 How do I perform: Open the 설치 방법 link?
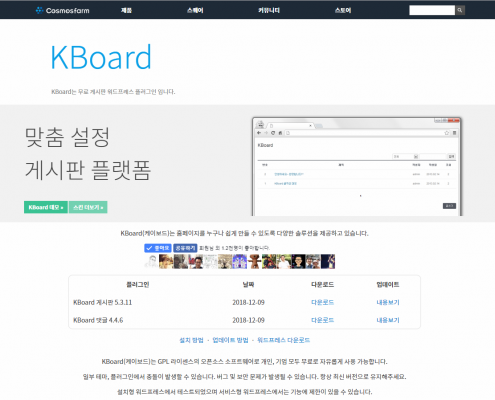point(191,340)
